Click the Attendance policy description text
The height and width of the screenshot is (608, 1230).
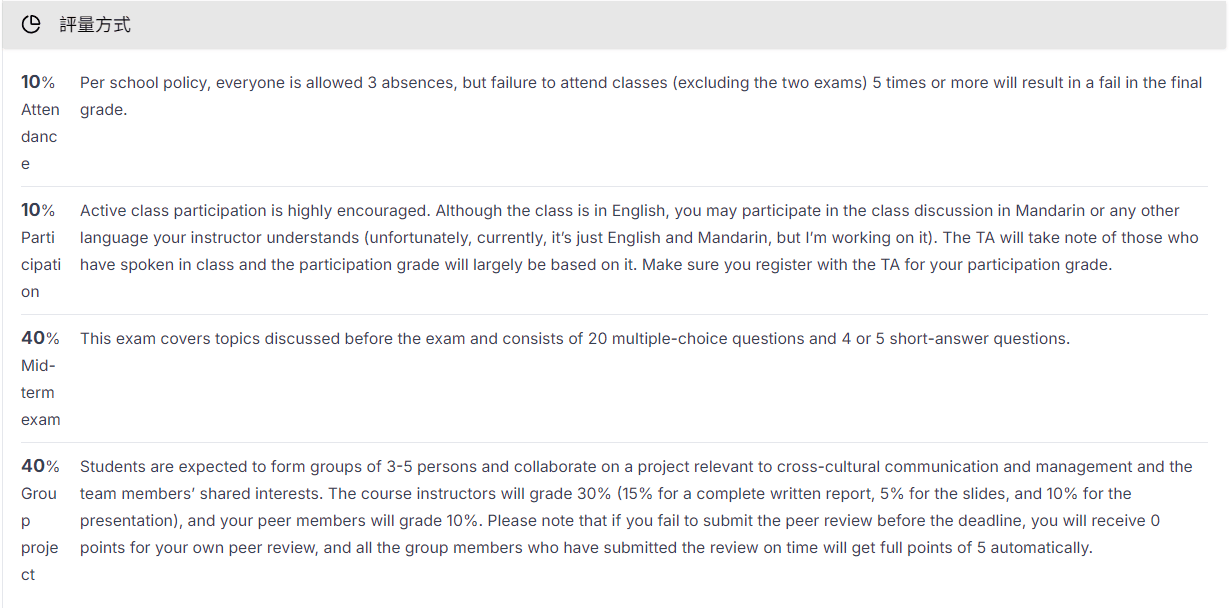[x=641, y=96]
